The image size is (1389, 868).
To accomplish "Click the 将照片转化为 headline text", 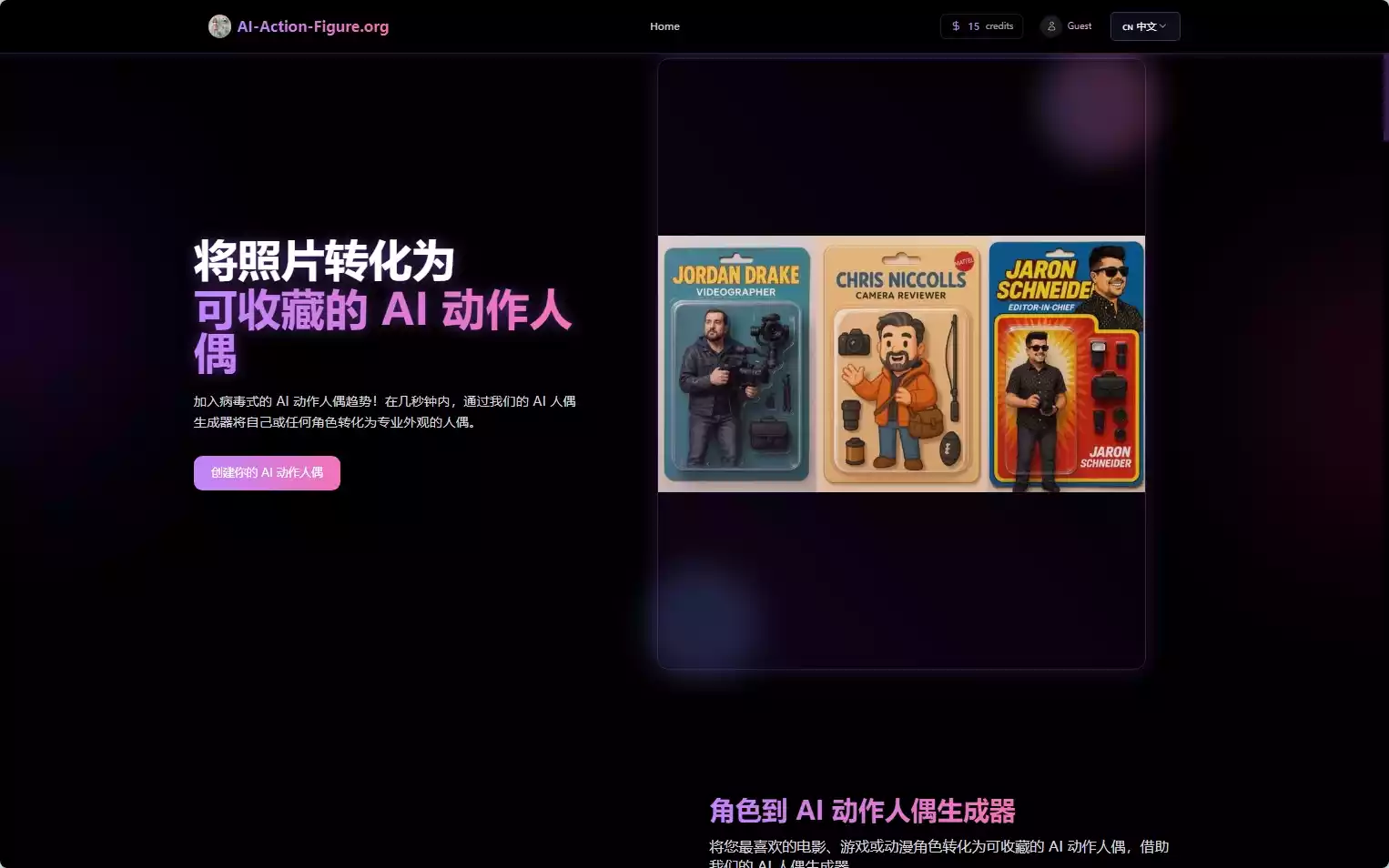I will [324, 262].
